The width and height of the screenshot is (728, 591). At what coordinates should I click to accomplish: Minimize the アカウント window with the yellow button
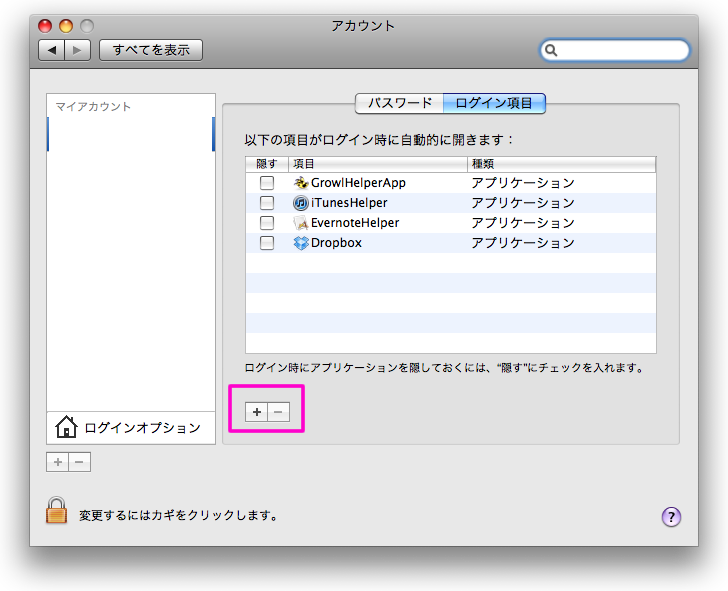tap(66, 26)
